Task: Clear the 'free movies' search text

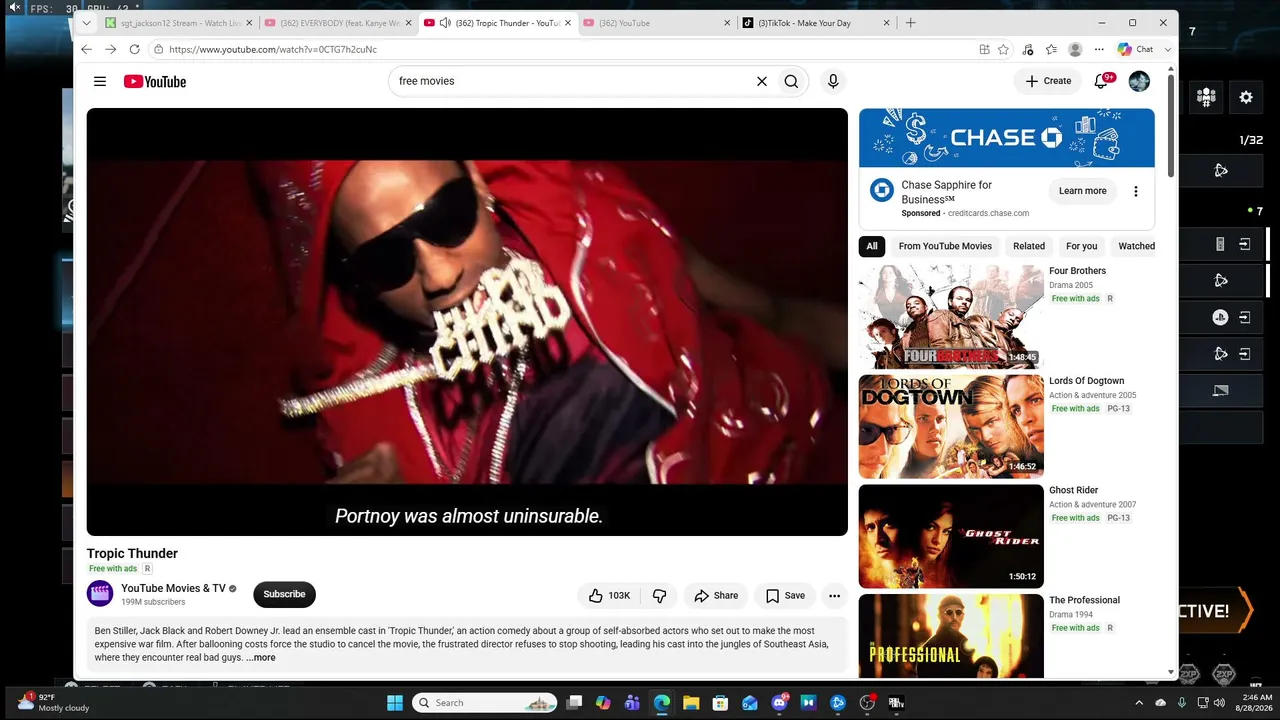Action: [761, 81]
